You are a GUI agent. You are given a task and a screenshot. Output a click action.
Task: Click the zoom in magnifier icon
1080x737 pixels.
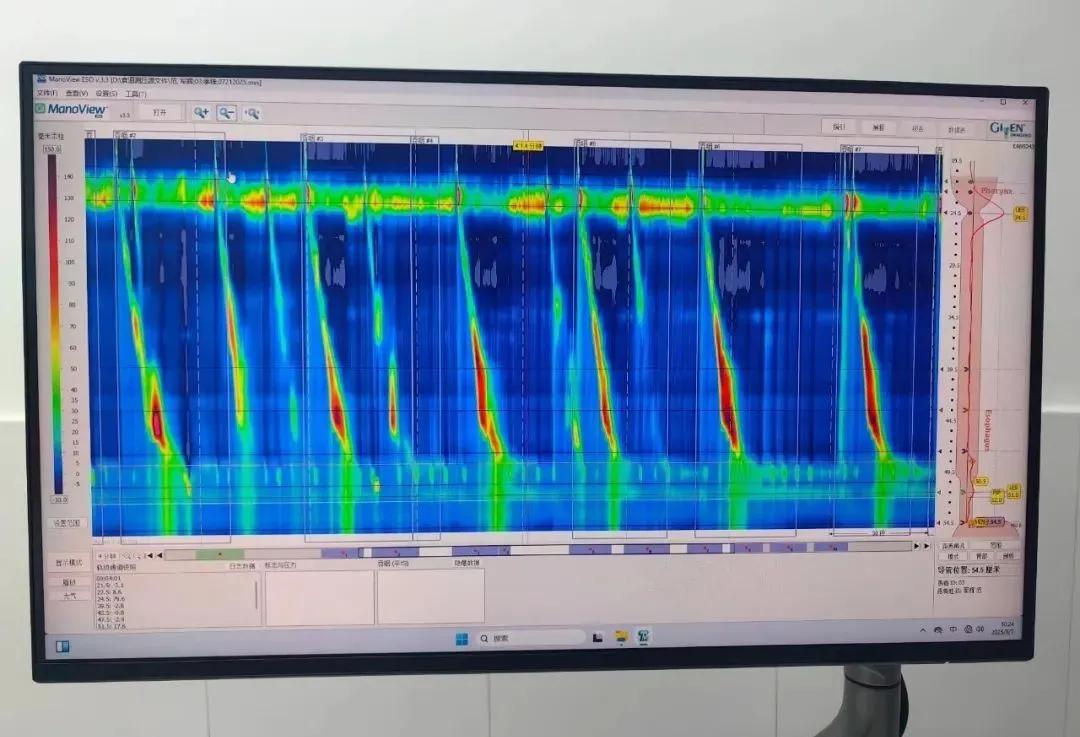tap(201, 113)
